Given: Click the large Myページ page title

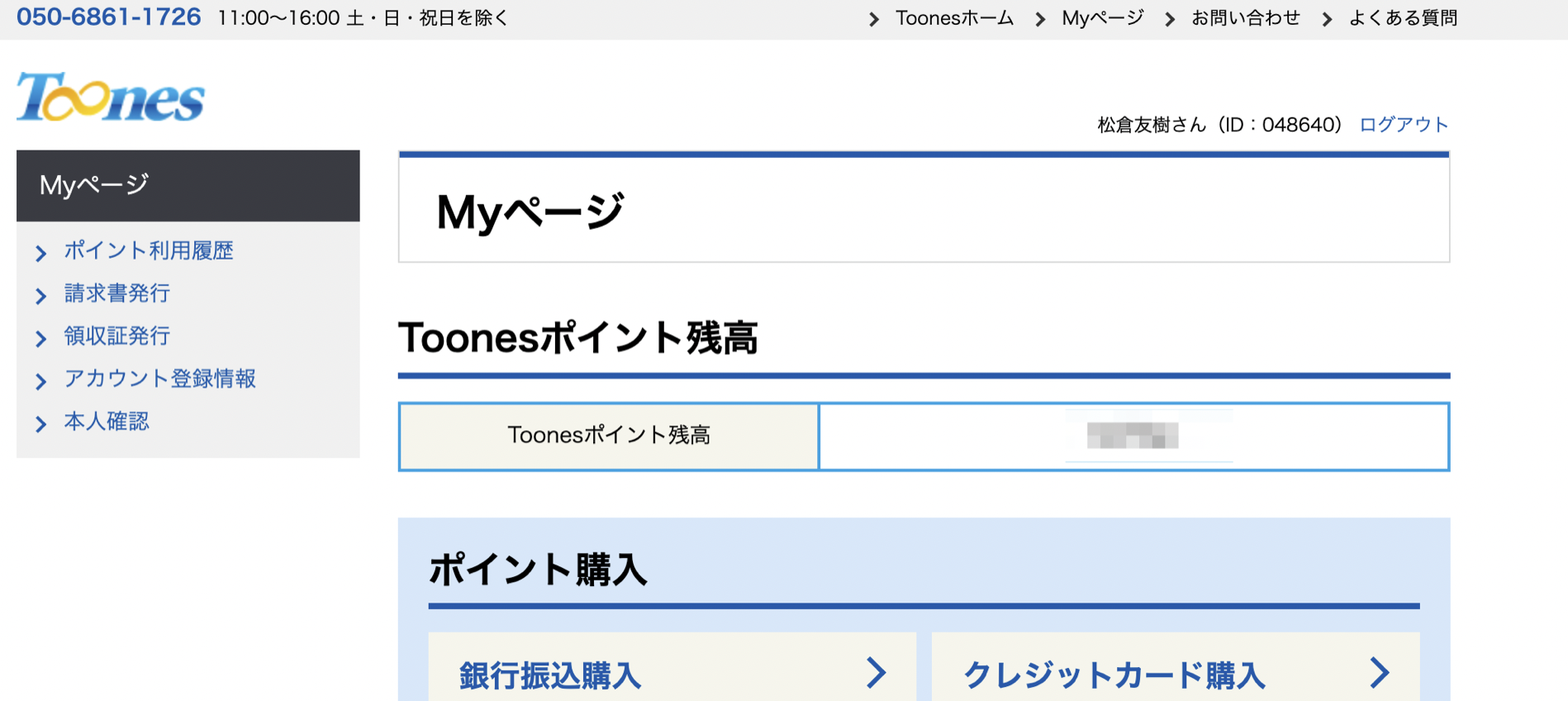Looking at the screenshot, I should pyautogui.click(x=530, y=212).
